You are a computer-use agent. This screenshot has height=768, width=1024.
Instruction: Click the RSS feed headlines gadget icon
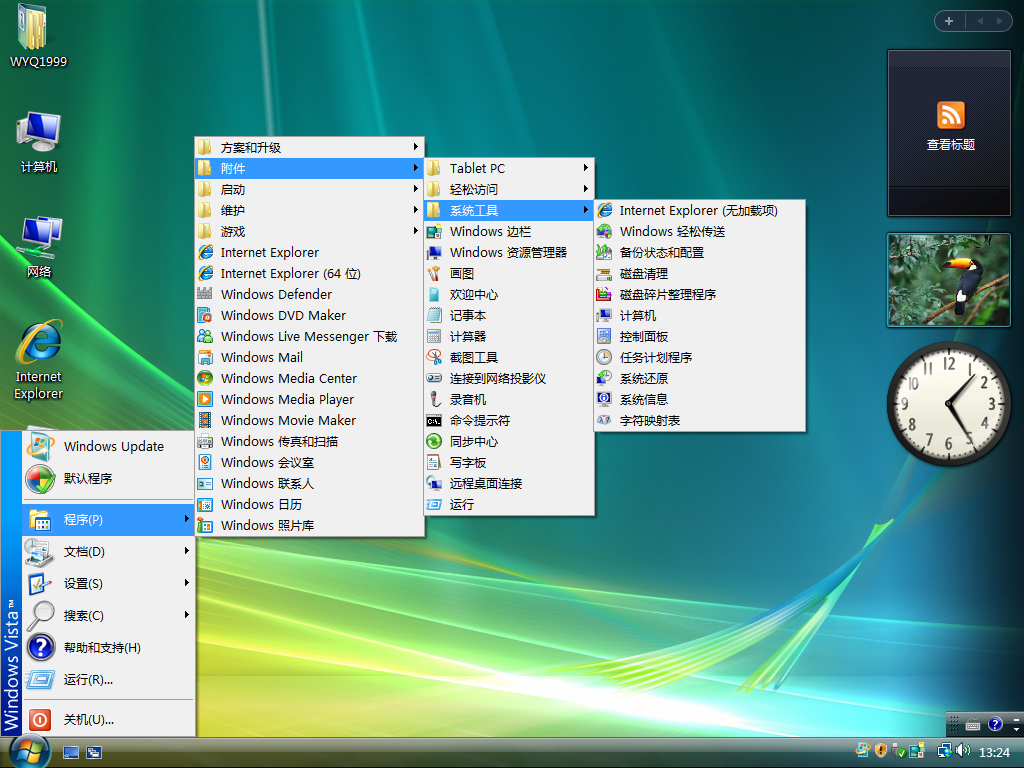pos(950,114)
